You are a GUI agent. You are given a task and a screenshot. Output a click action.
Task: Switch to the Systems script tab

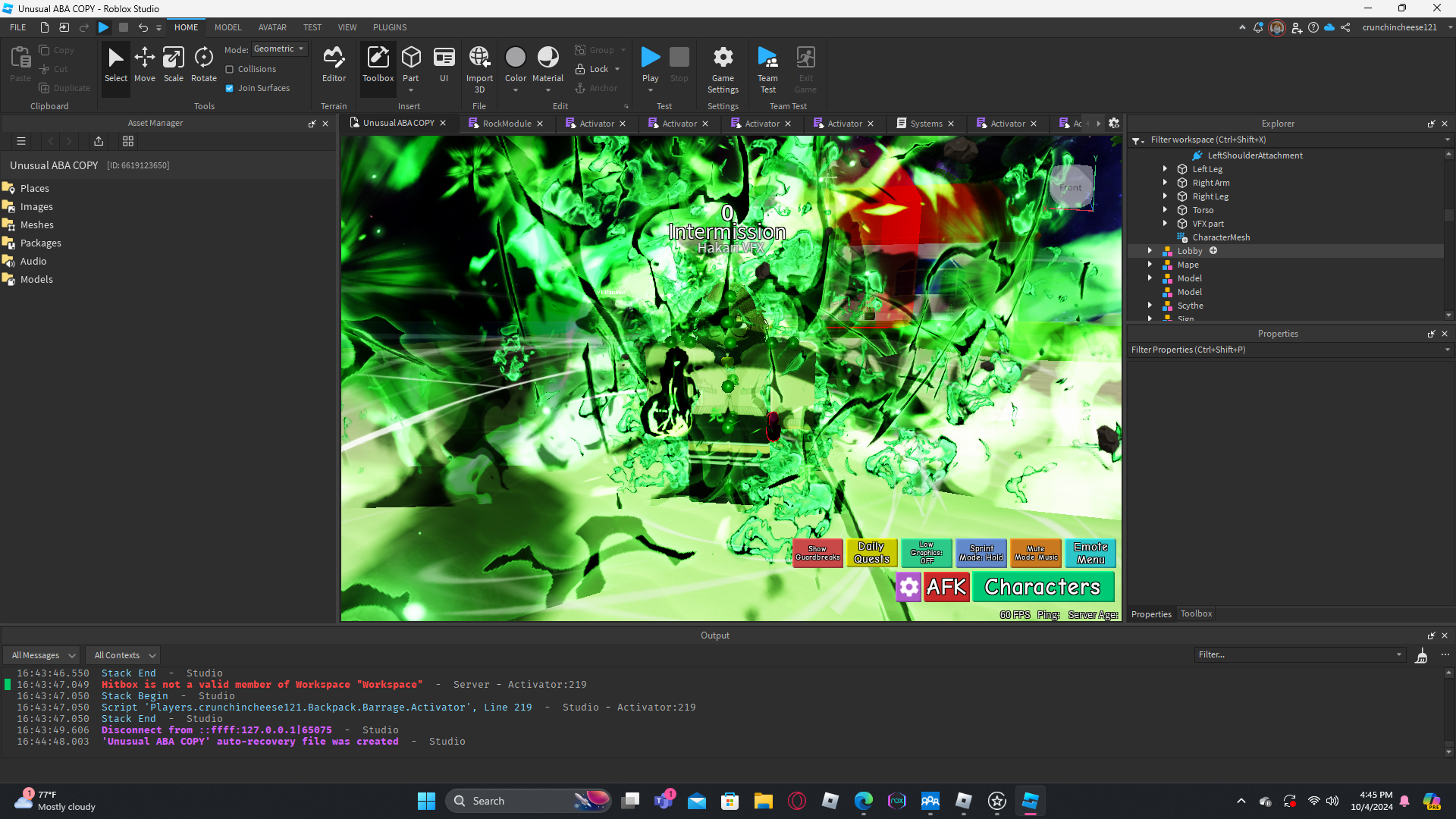point(926,124)
